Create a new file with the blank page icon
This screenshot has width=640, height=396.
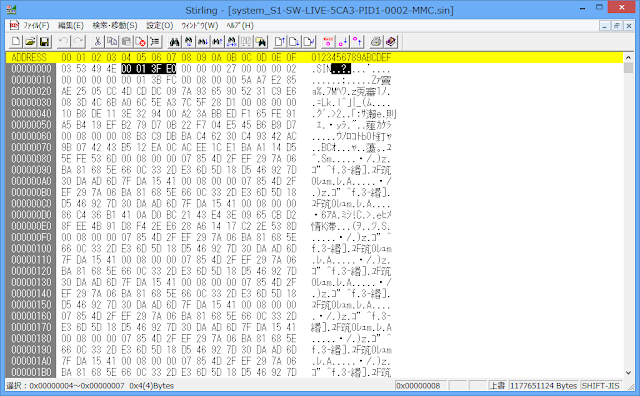point(16,42)
